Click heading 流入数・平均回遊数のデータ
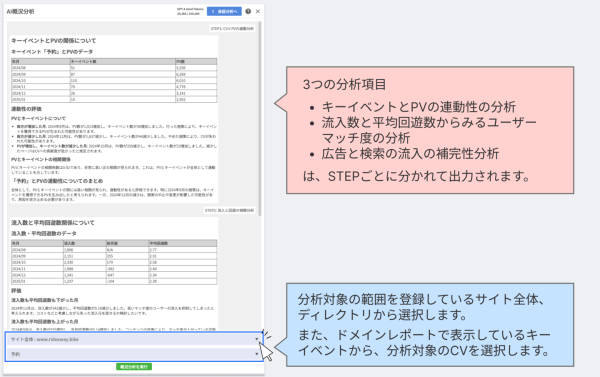Image resolution: width=600 pixels, height=377 pixels. click(44, 233)
